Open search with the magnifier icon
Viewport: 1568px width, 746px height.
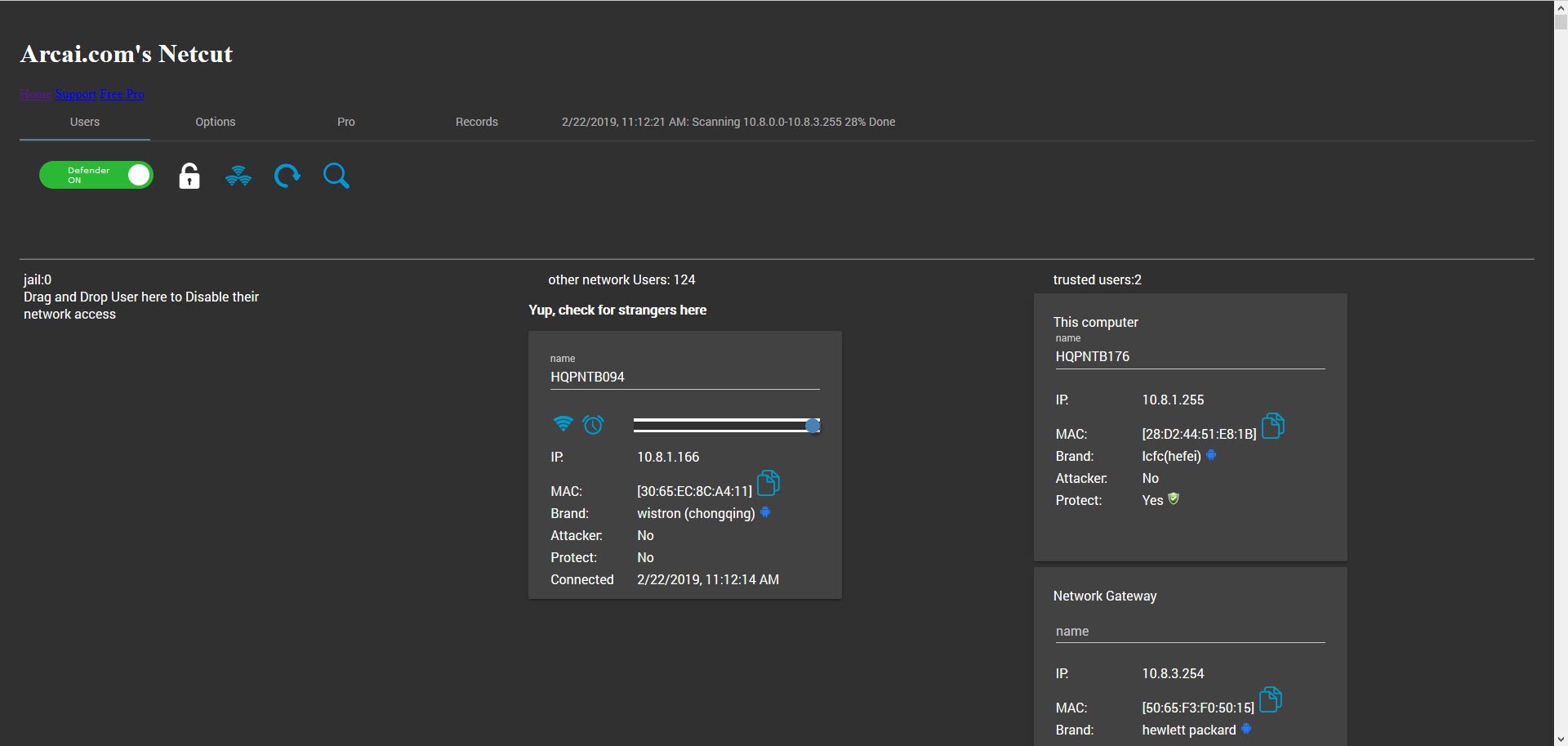(x=336, y=176)
